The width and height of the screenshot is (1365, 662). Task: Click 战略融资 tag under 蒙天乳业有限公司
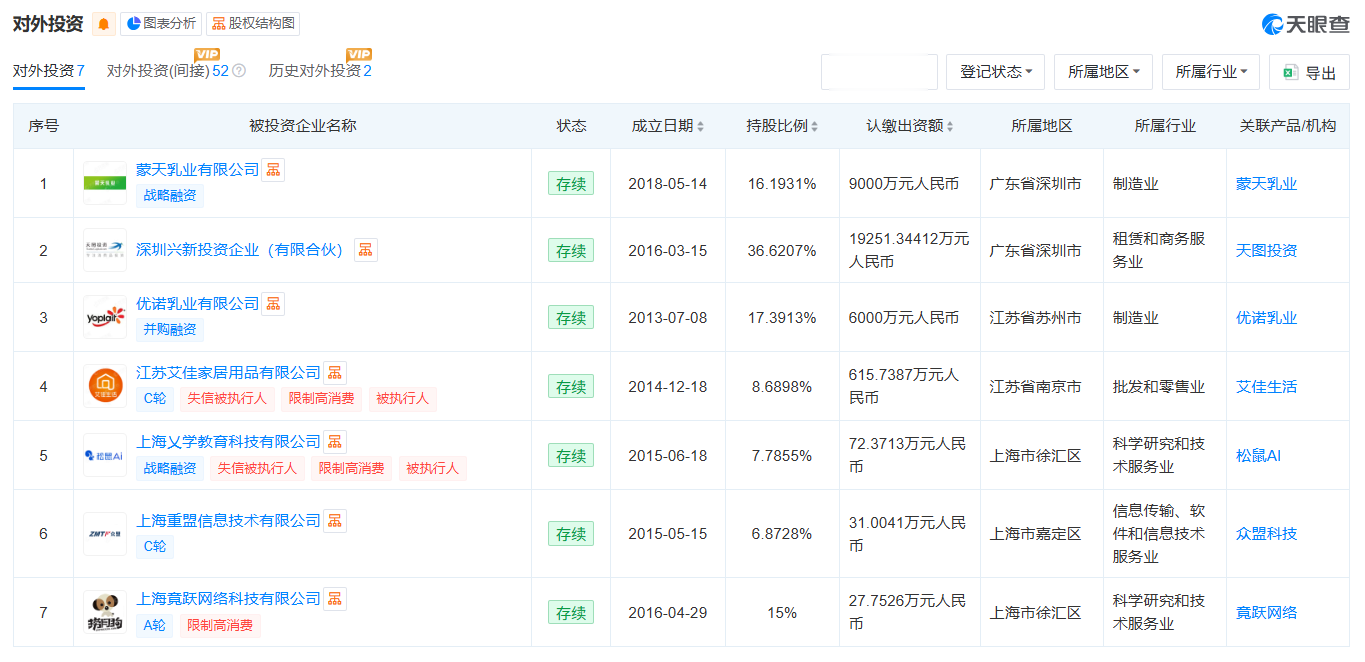[170, 196]
